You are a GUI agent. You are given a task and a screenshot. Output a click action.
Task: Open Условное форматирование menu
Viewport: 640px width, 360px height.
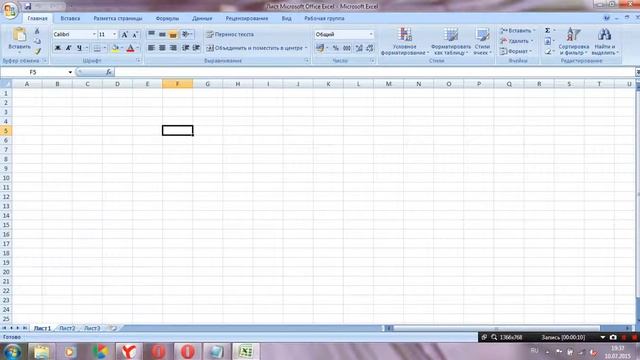404,41
